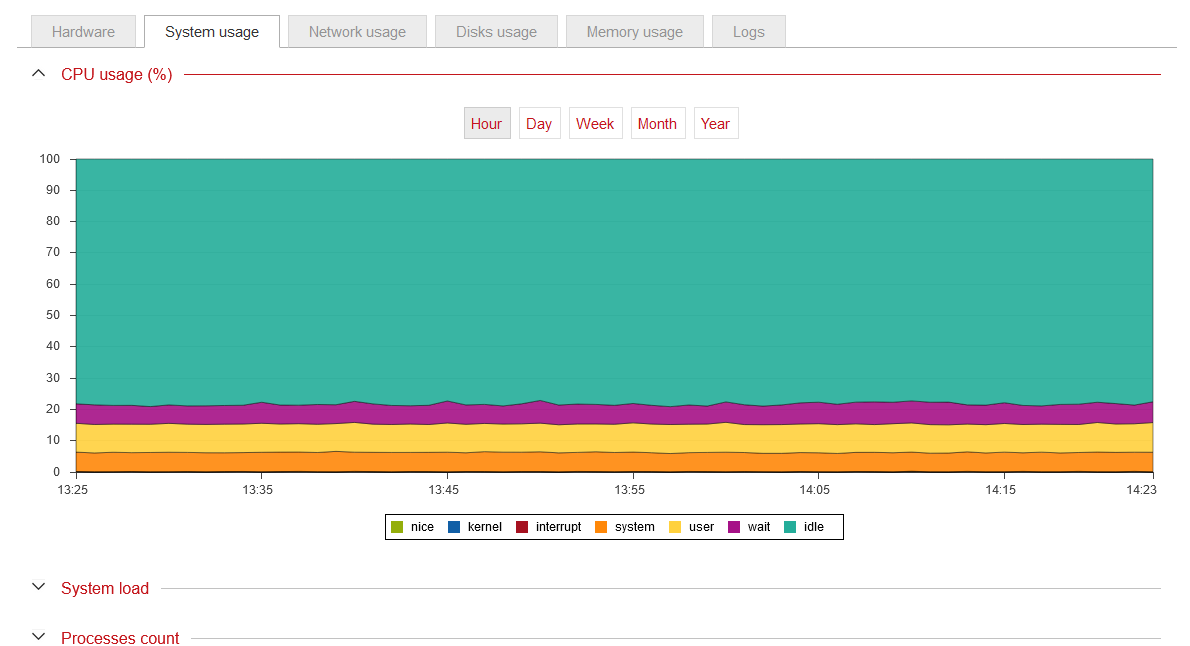Viewport: 1190px width, 646px height.
Task: Select the System usage tab
Action: (212, 32)
